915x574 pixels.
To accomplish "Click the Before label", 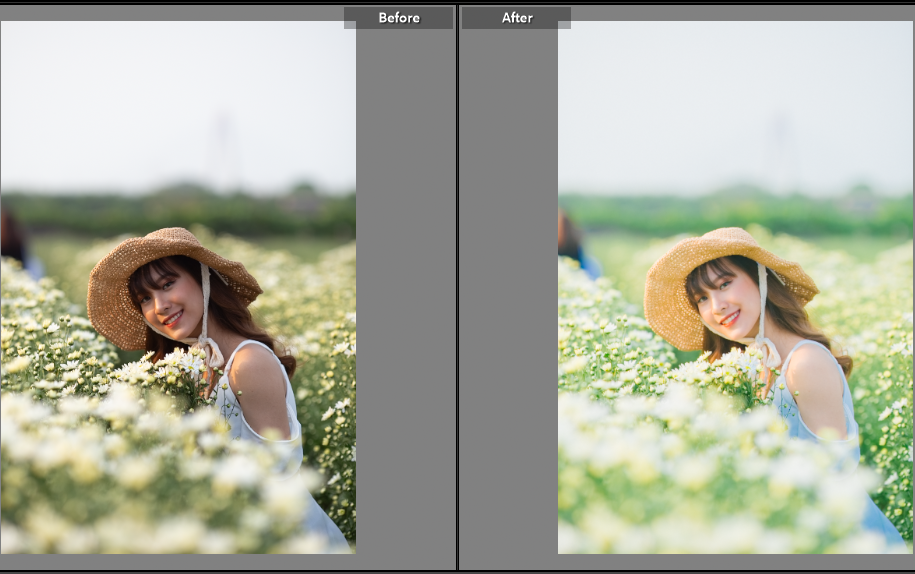I will 398,18.
